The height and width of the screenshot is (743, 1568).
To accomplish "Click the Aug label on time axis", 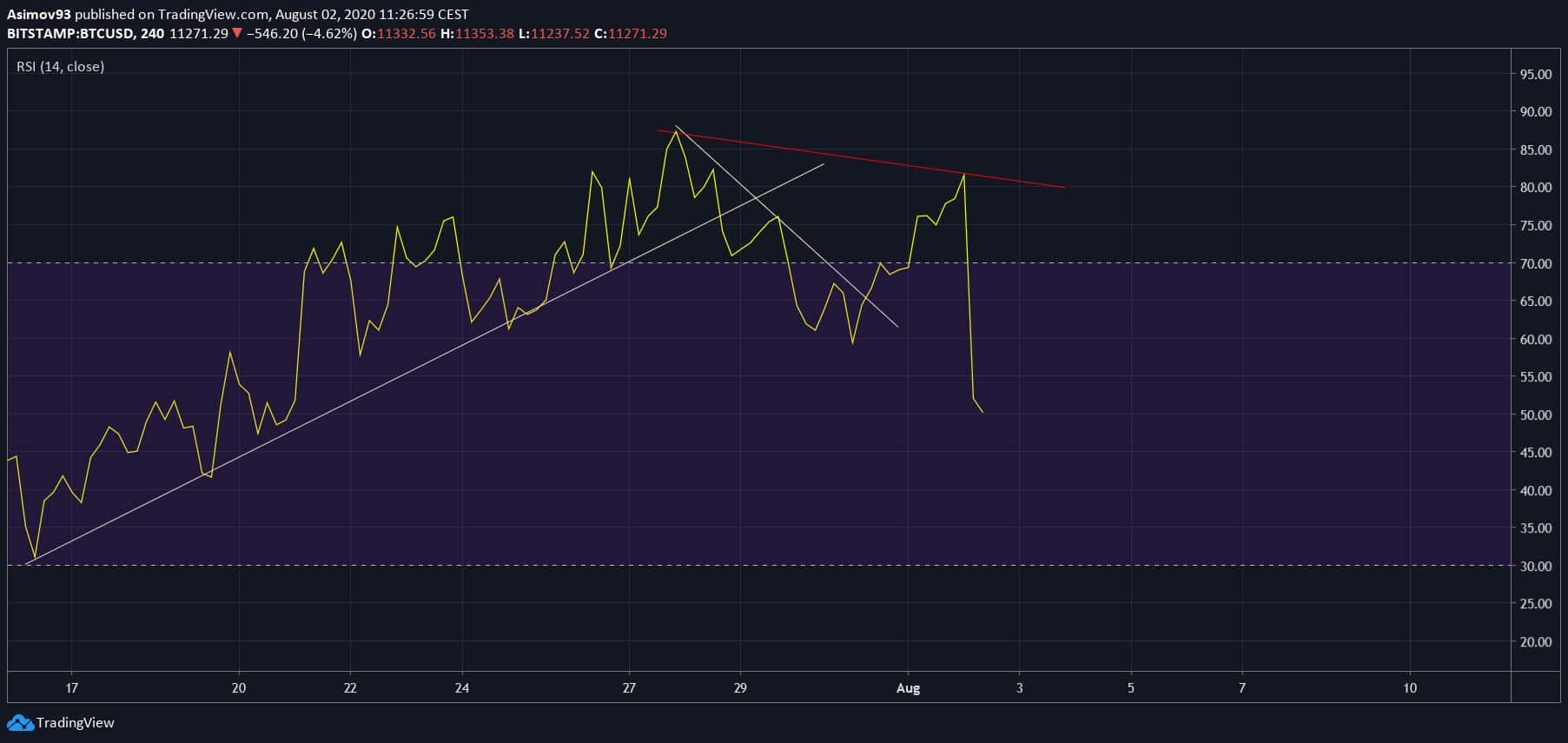I will pyautogui.click(x=908, y=688).
